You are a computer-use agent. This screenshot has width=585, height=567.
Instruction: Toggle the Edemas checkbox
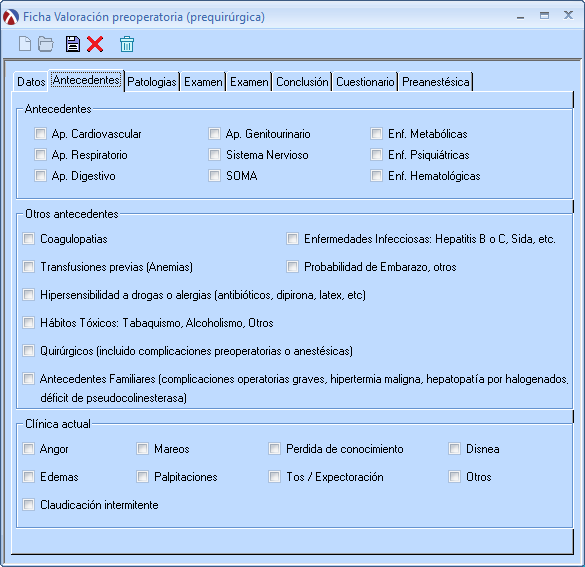28,476
